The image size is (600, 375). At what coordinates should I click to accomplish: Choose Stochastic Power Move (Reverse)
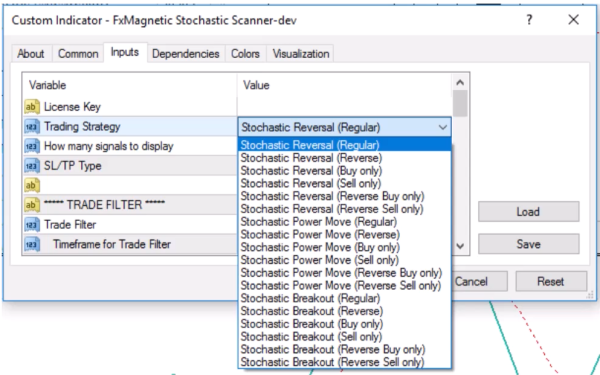click(344, 235)
